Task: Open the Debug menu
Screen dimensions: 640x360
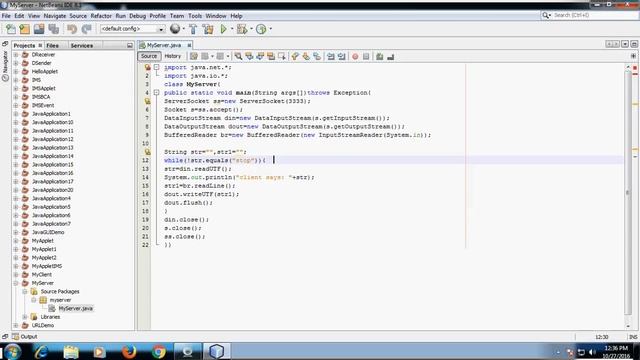Action: click(138, 16)
